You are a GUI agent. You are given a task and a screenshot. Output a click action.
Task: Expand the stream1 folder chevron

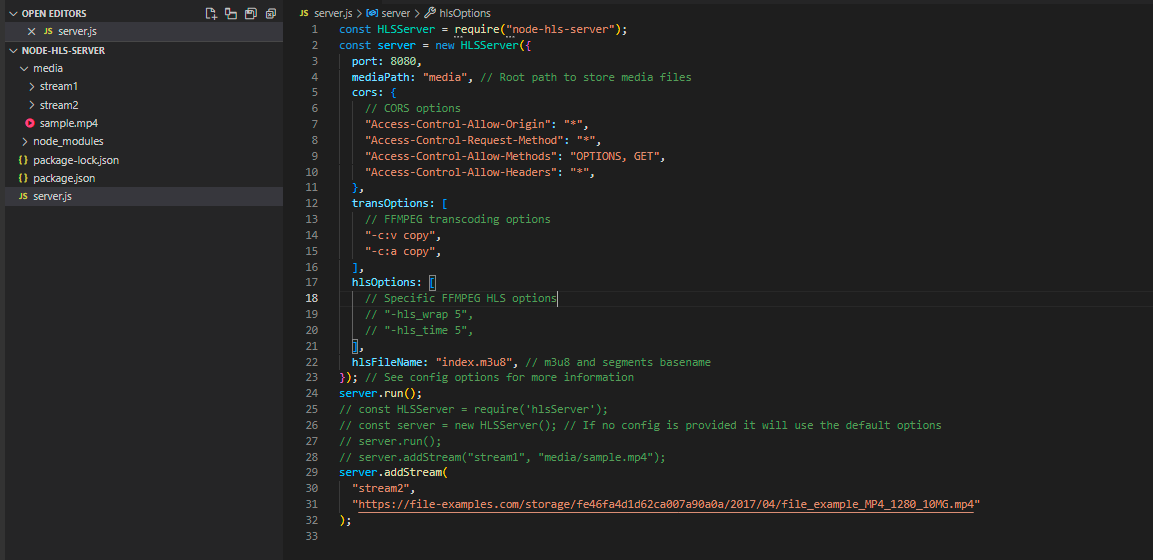pyautogui.click(x=32, y=86)
